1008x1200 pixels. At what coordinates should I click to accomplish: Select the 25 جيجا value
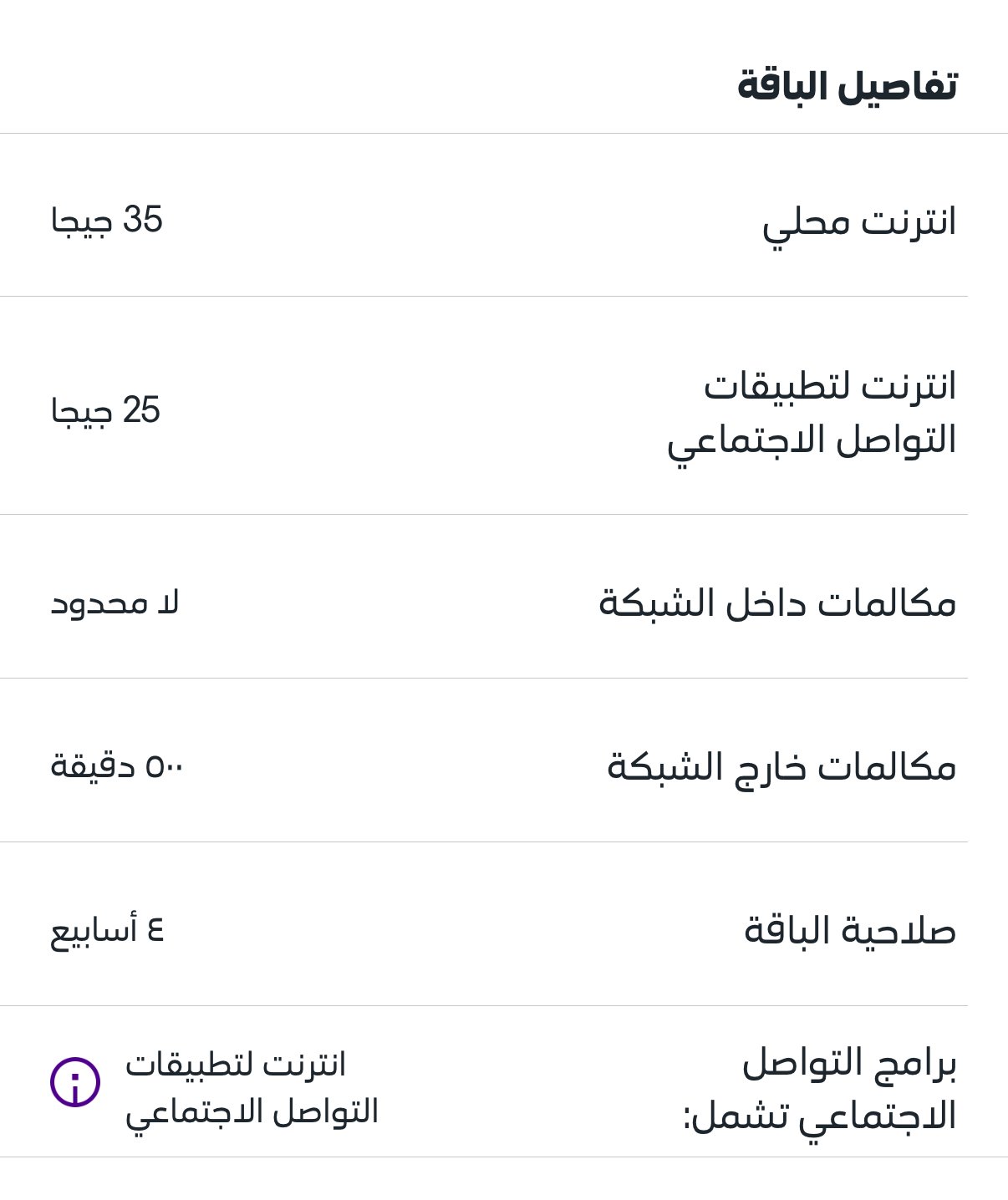[105, 411]
